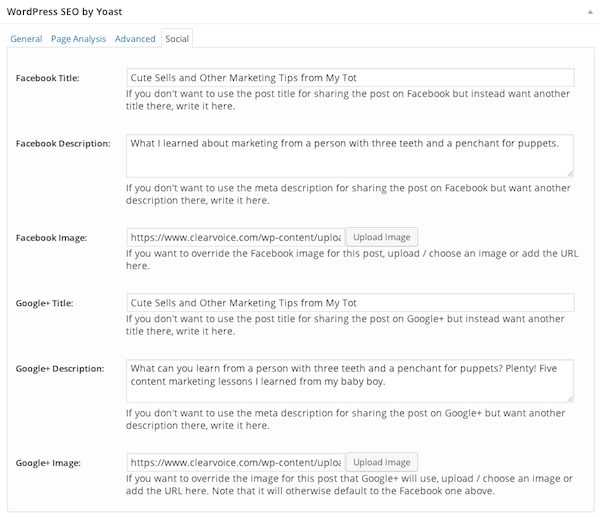Collapse the WordPress SEO by Yoast panel arrow
The width and height of the screenshot is (600, 517).
590,12
